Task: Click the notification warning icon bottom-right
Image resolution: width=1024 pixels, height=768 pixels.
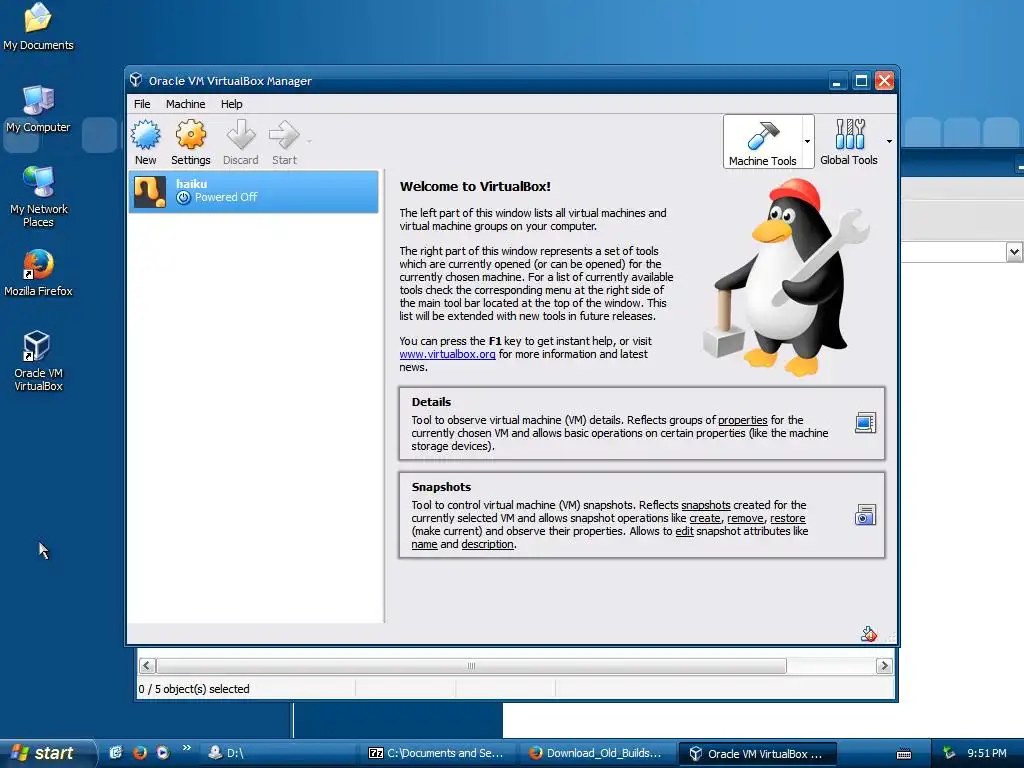Action: click(x=869, y=633)
